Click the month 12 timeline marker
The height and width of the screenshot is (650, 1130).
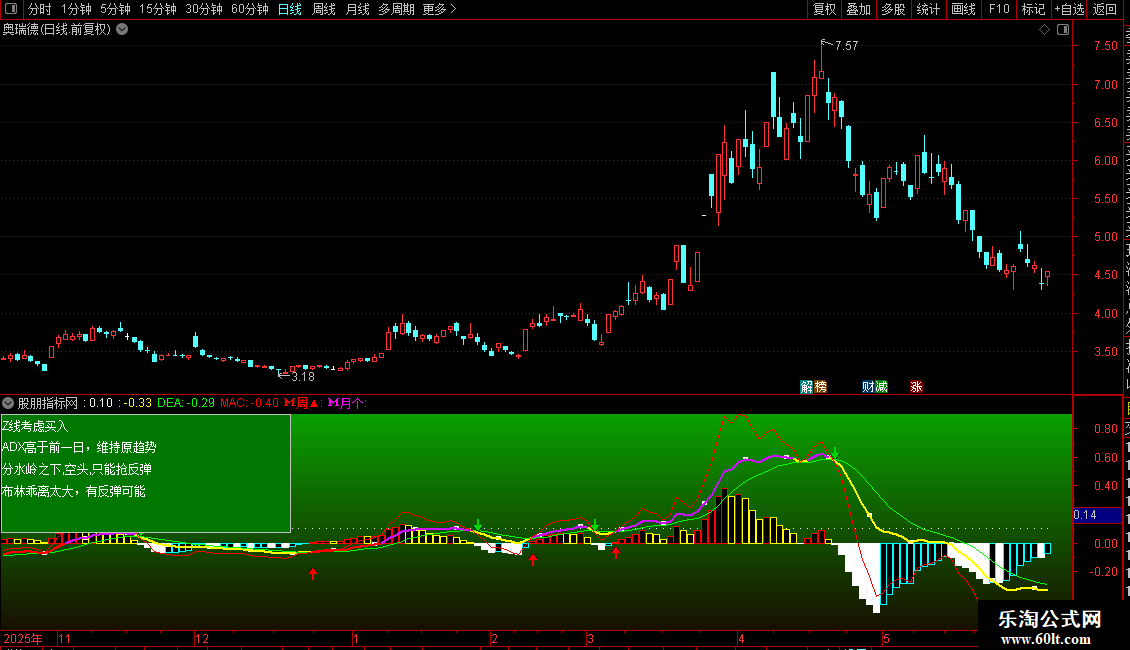pos(202,638)
